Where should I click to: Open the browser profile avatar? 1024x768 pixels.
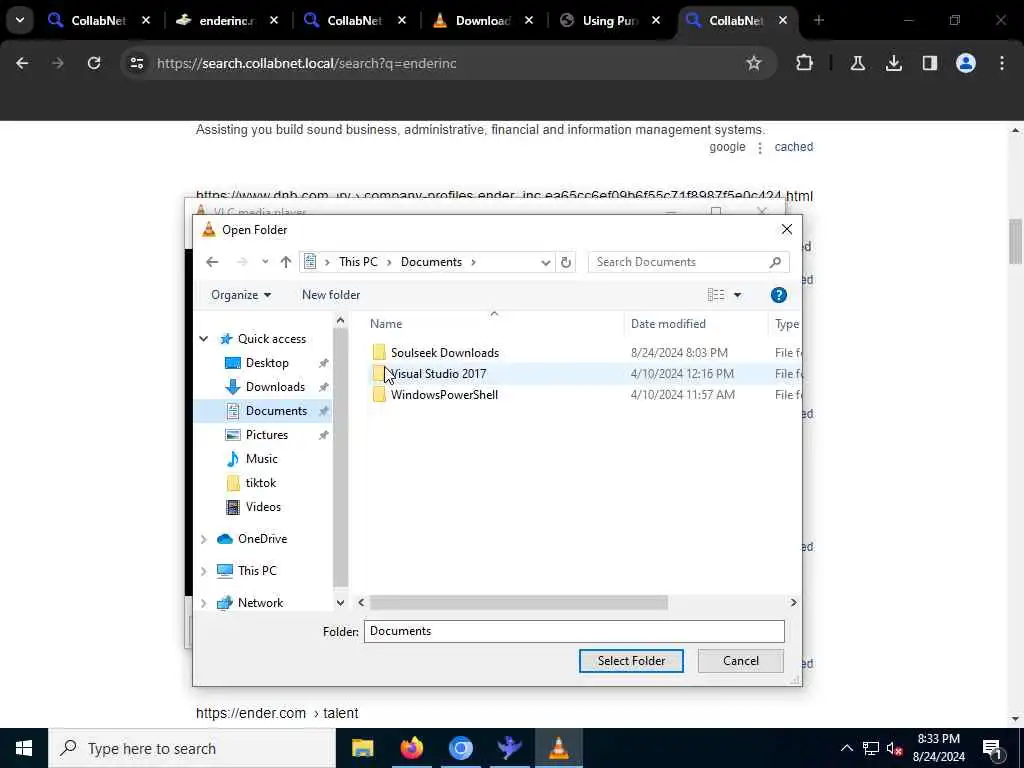pyautogui.click(x=965, y=63)
